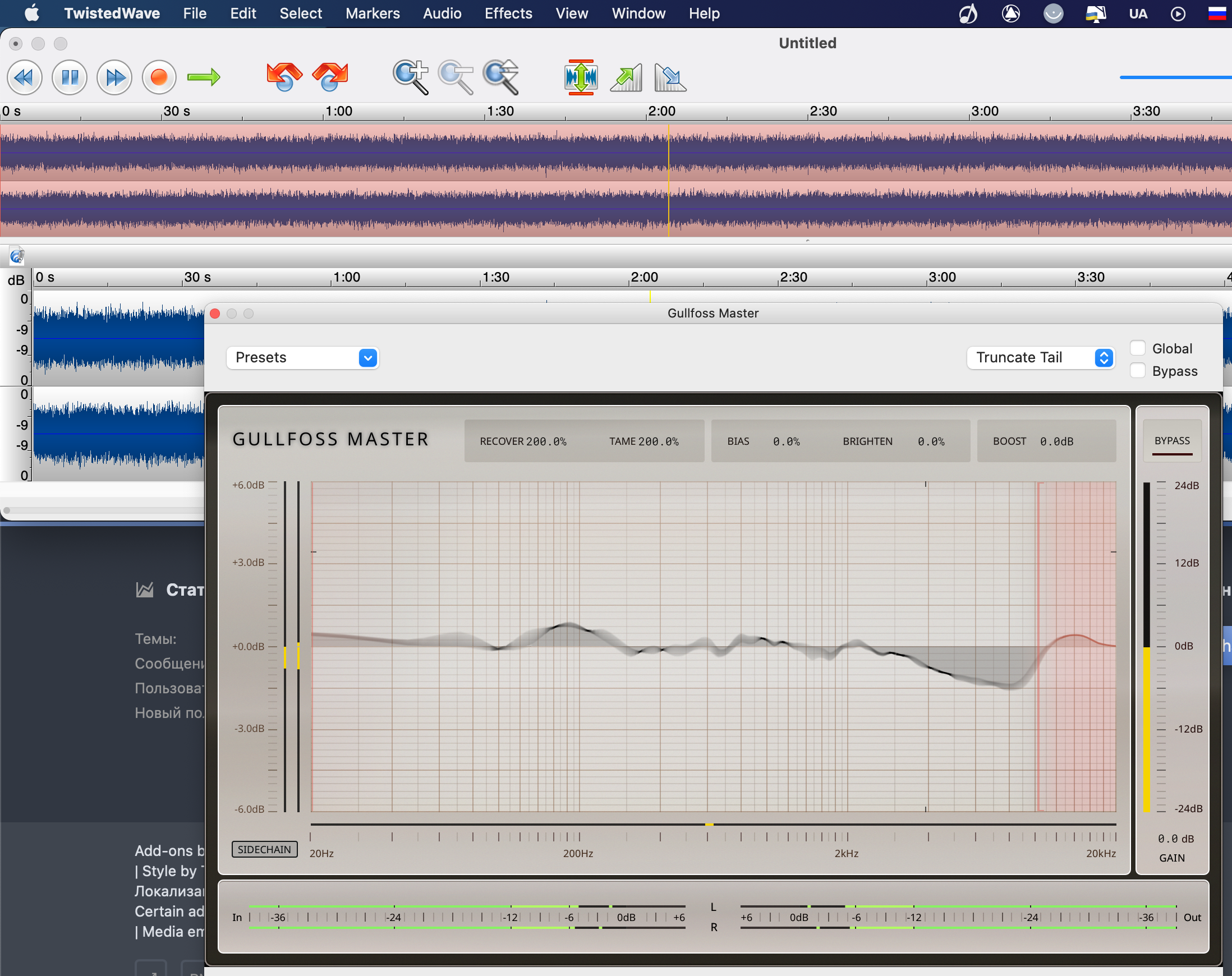Open the Truncate Tail dropdown
Image resolution: width=1232 pixels, height=976 pixels.
1041,358
